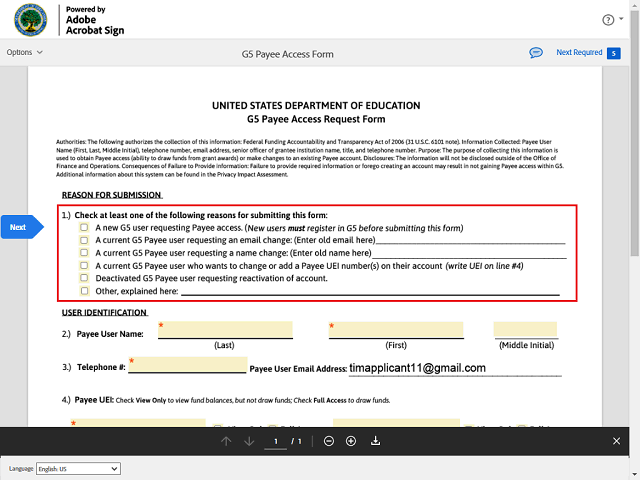Click the zoom out minus icon
Image resolution: width=640 pixels, height=480 pixels.
329,441
